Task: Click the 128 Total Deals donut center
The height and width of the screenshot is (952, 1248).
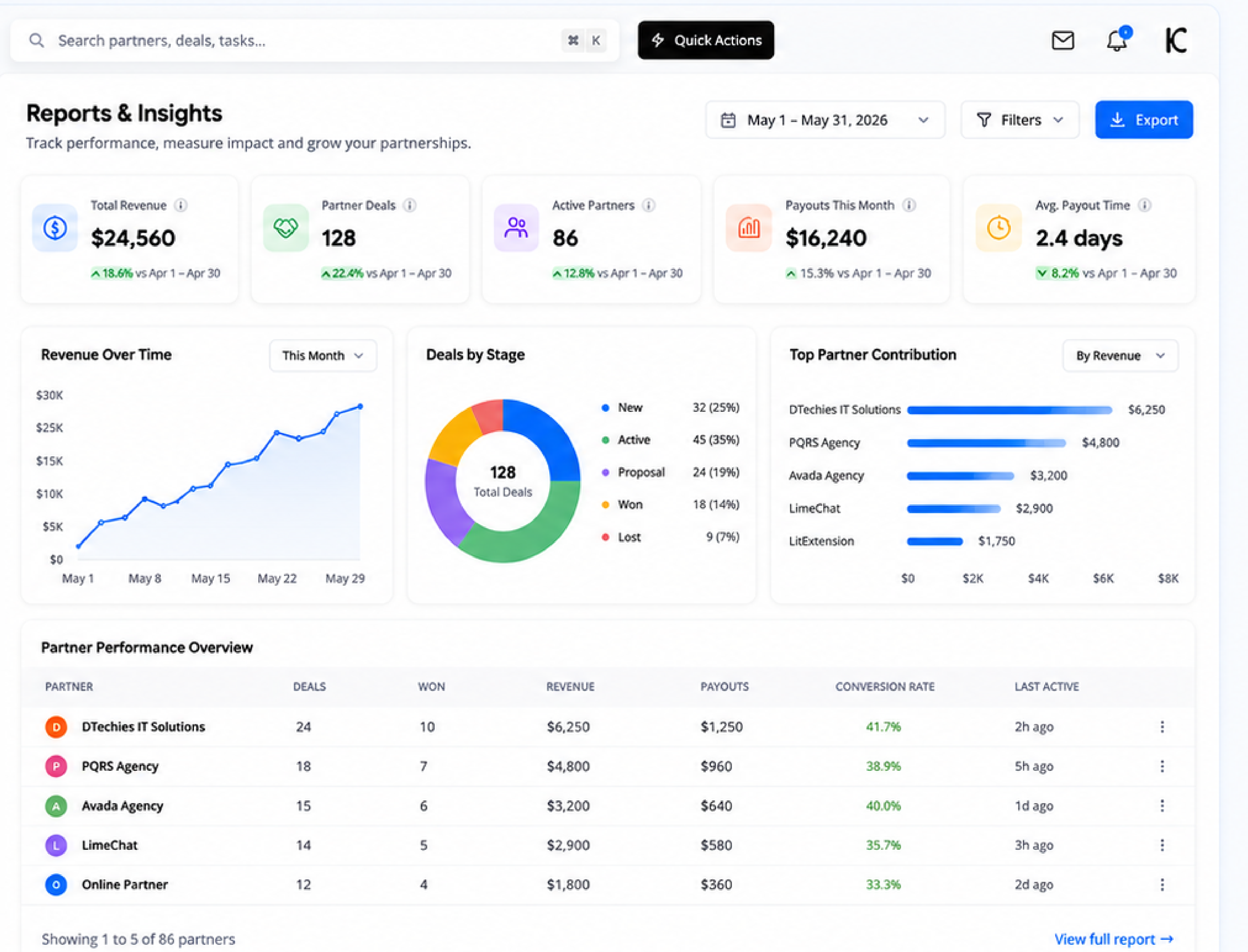Action: (x=502, y=481)
